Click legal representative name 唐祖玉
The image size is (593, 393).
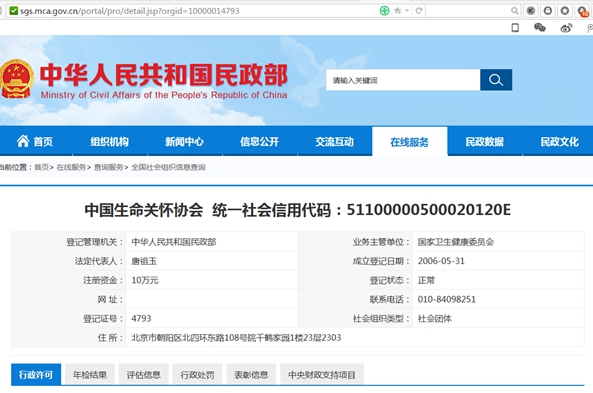pos(144,261)
